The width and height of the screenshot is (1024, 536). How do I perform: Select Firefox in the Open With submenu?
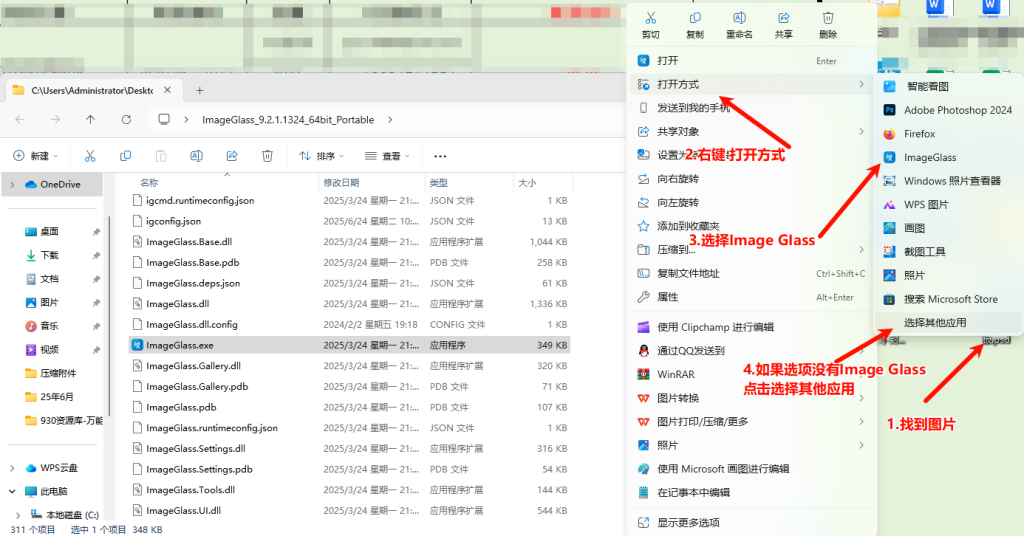(x=919, y=134)
